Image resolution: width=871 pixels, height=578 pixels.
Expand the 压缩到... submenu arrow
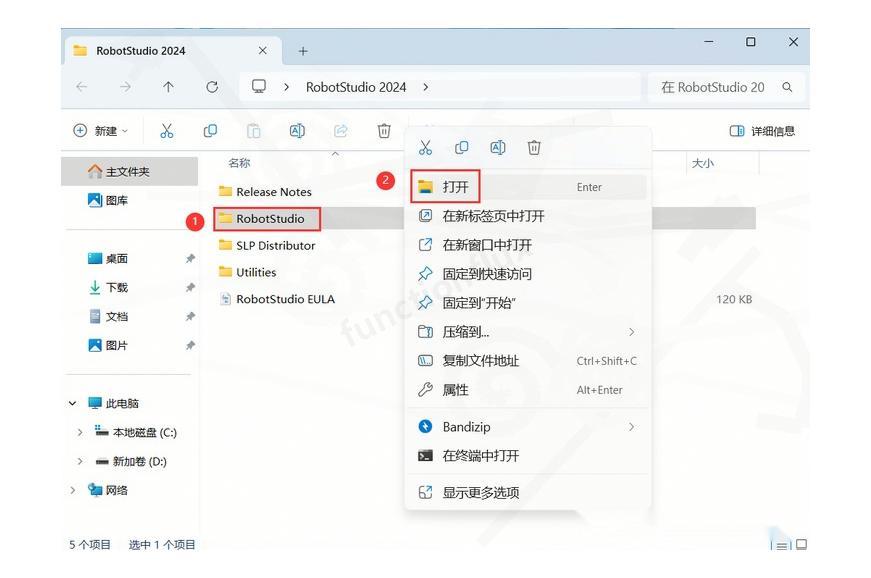click(632, 332)
